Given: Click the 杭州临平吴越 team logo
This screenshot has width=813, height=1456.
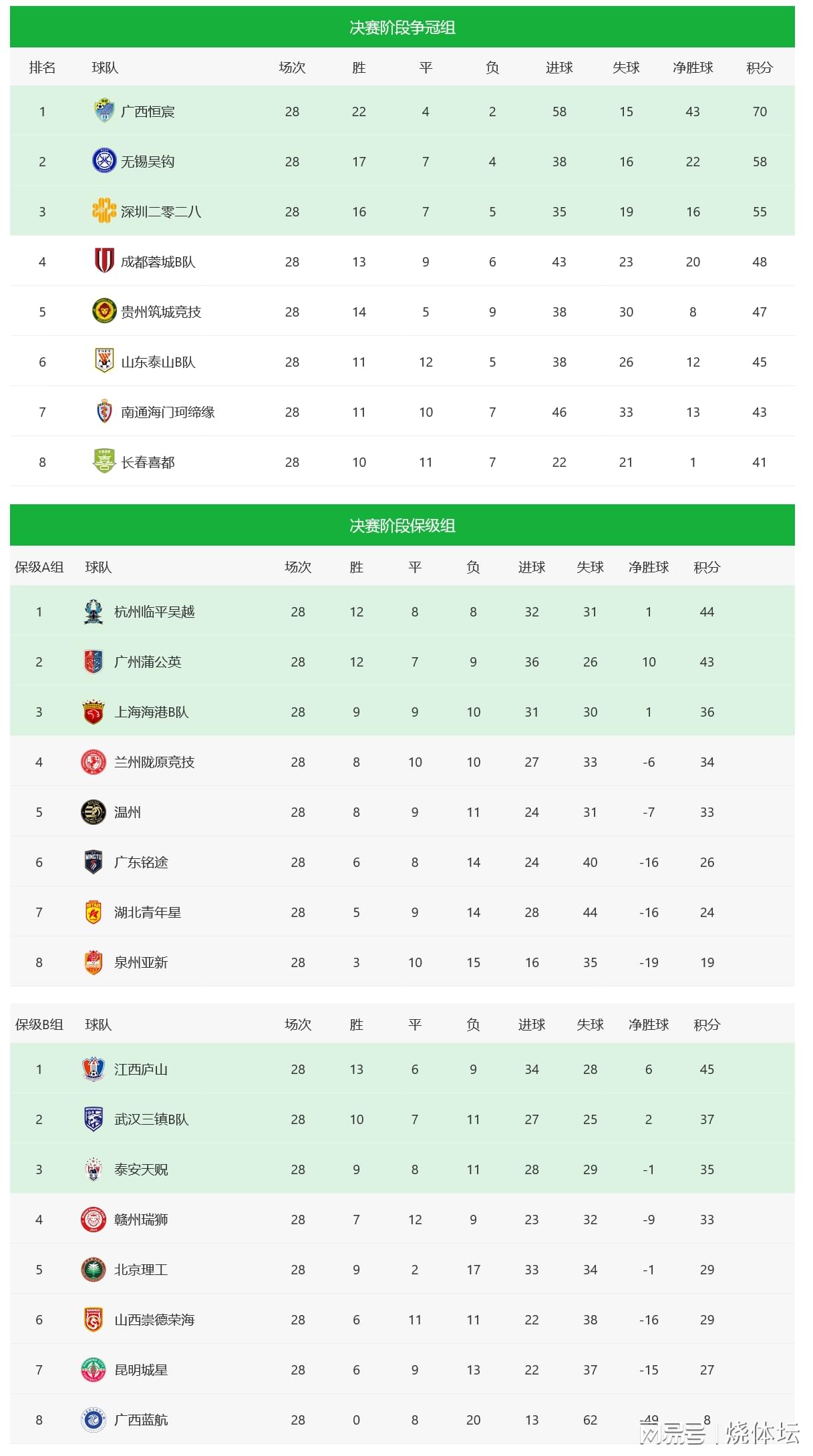Looking at the screenshot, I should click(94, 612).
